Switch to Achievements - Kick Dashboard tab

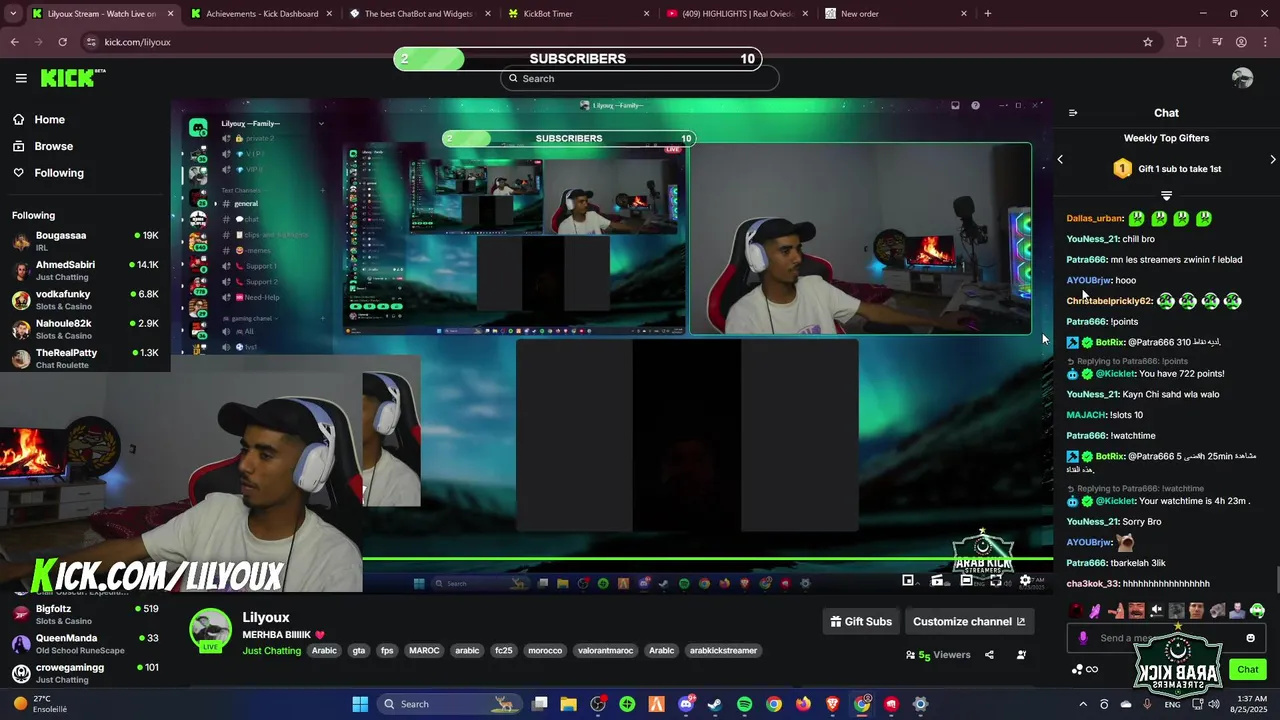[260, 14]
